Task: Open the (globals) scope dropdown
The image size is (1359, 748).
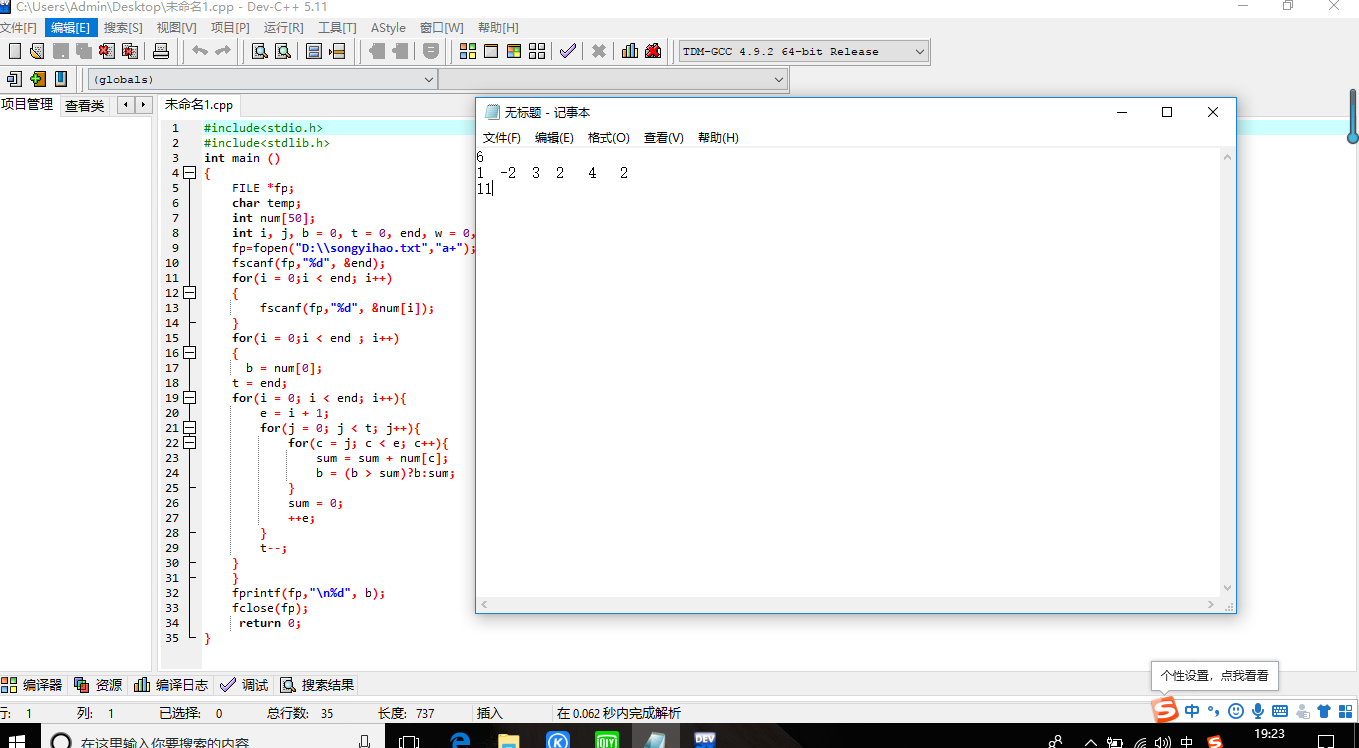Action: pyautogui.click(x=263, y=79)
